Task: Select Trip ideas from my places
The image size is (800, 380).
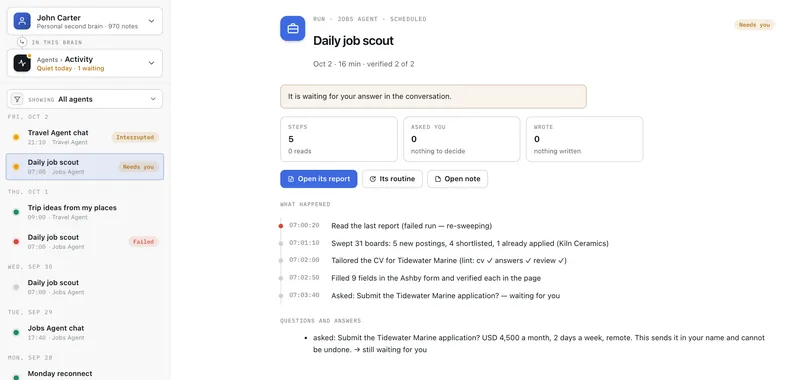Action: tap(85, 212)
